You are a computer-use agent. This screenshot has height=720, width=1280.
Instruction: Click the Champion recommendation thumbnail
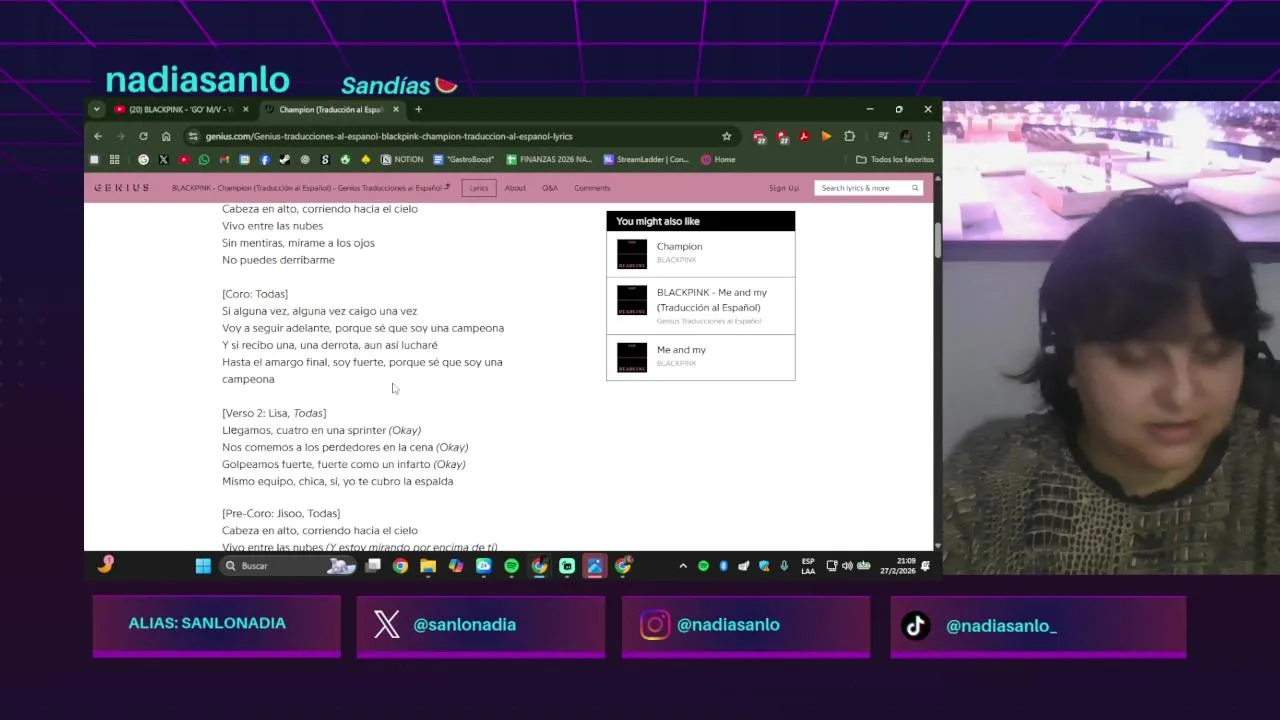(x=632, y=254)
